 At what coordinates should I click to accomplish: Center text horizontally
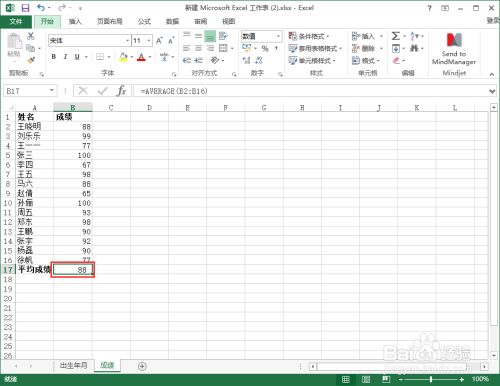tap(198, 48)
